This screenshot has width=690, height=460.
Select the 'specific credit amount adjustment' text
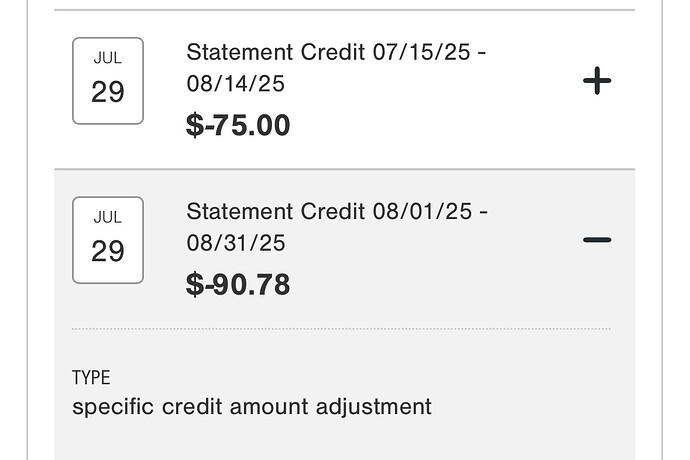click(x=252, y=407)
